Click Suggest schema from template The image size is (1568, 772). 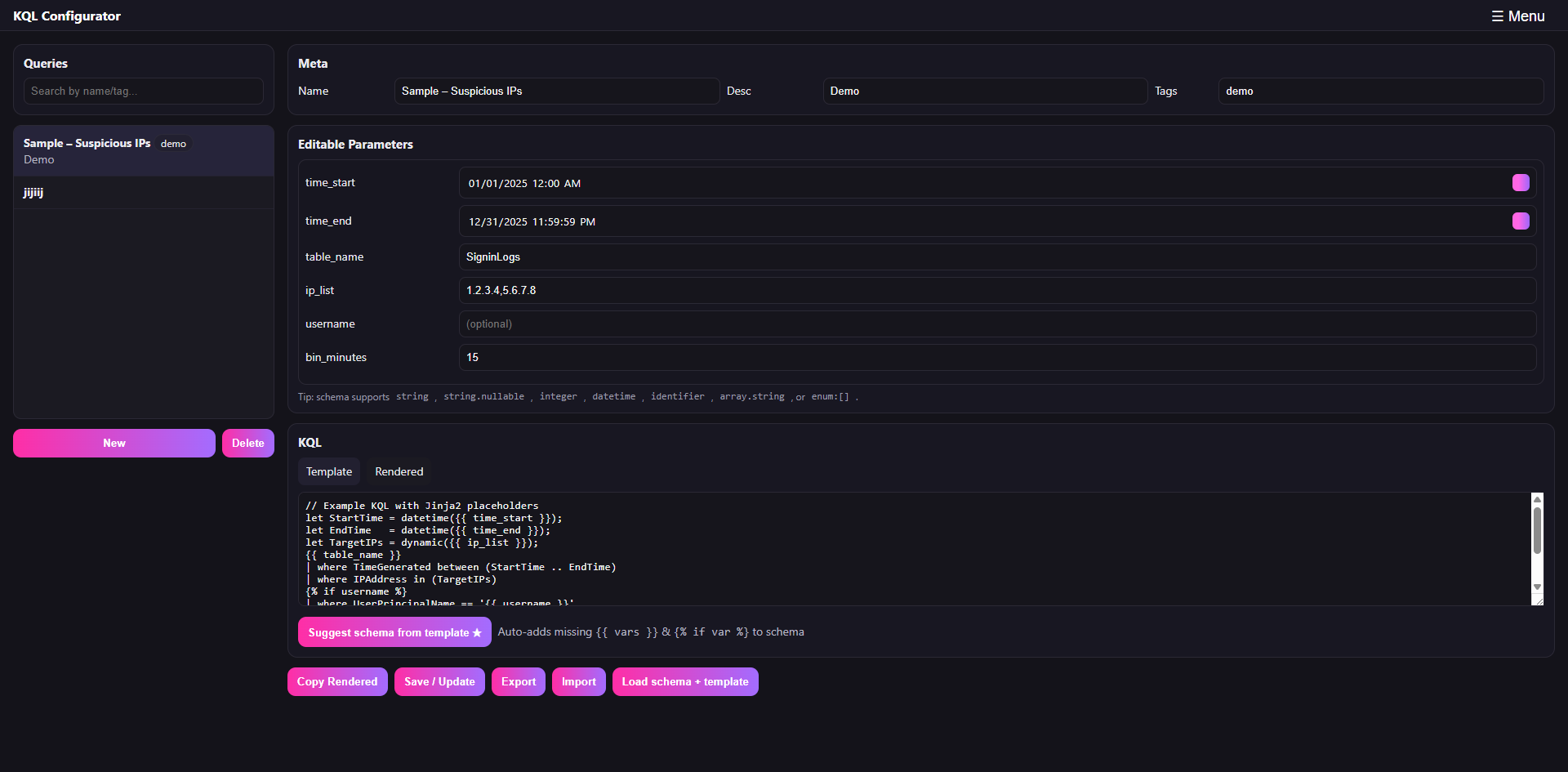(x=394, y=631)
